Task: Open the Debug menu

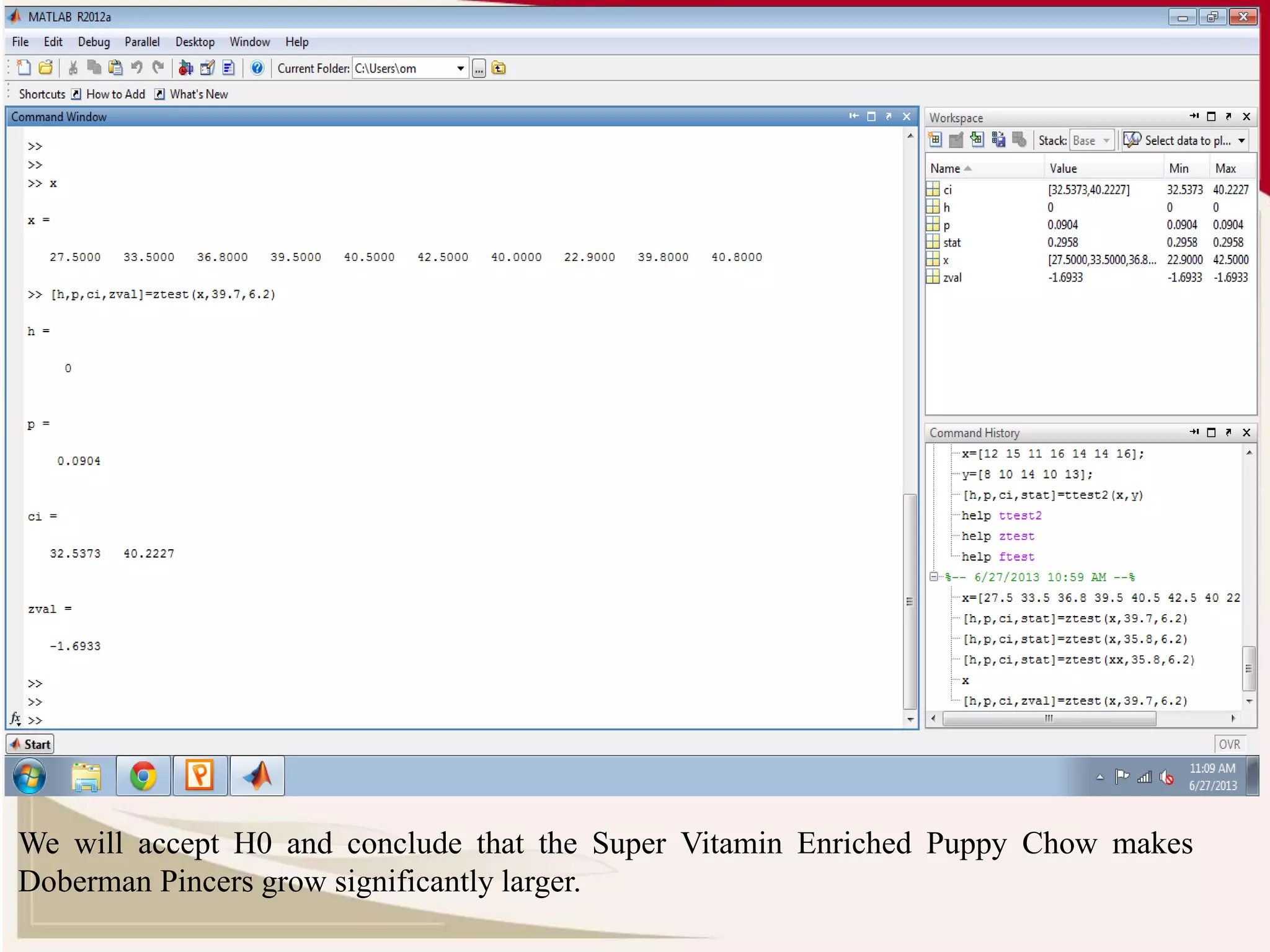Action: [x=94, y=42]
